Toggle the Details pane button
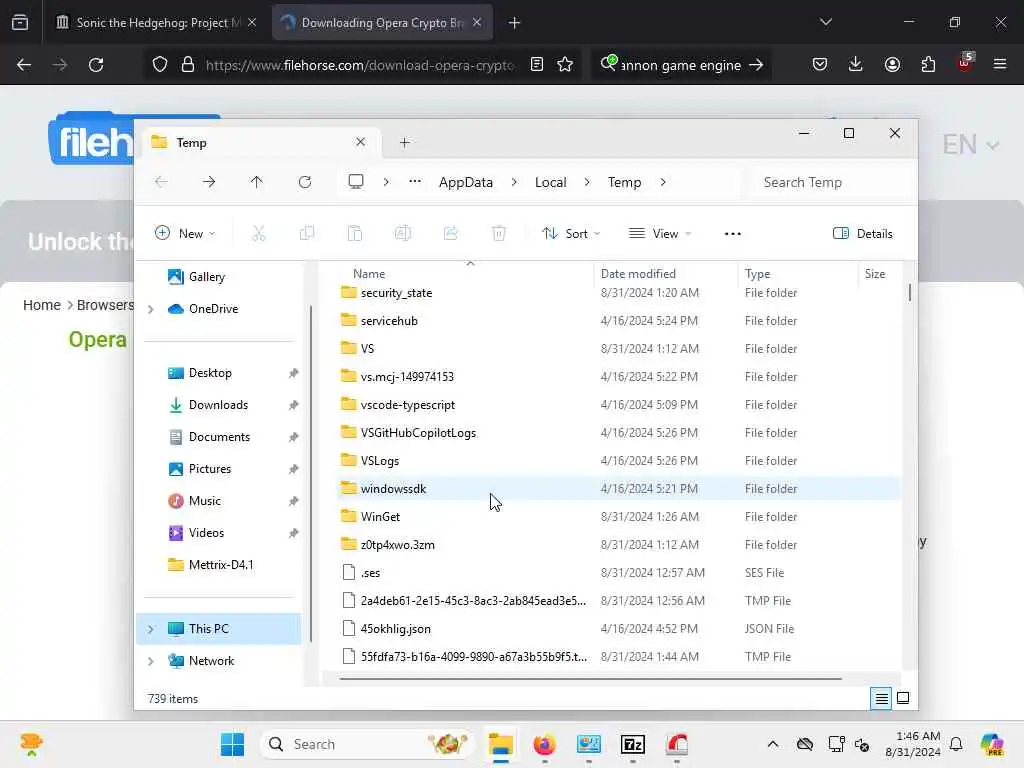The width and height of the screenshot is (1024, 768). pyautogui.click(x=862, y=234)
